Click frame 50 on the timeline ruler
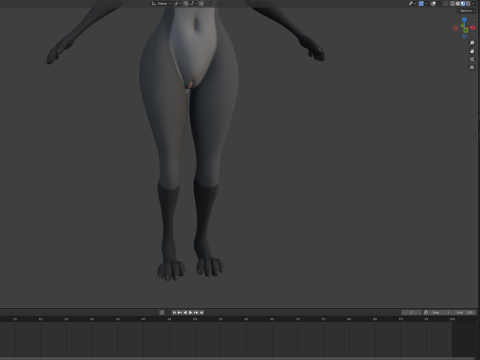Image resolution: width=480 pixels, height=360 pixels. pyautogui.click(x=195, y=319)
